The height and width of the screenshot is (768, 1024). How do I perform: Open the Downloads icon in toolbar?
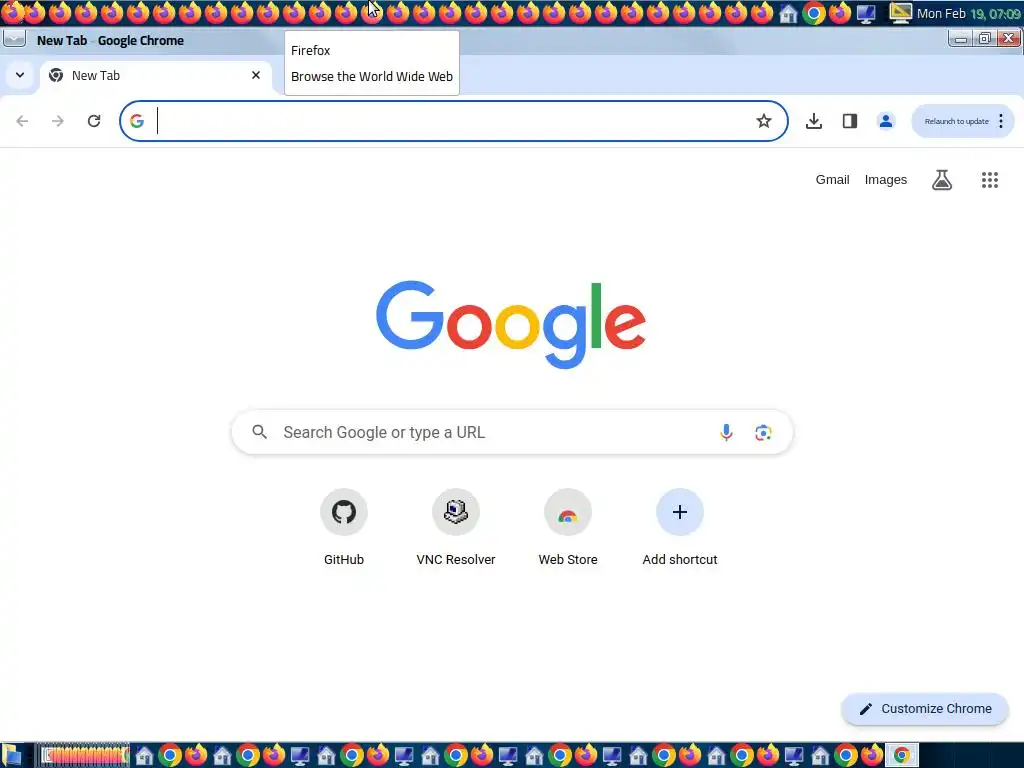pyautogui.click(x=814, y=121)
